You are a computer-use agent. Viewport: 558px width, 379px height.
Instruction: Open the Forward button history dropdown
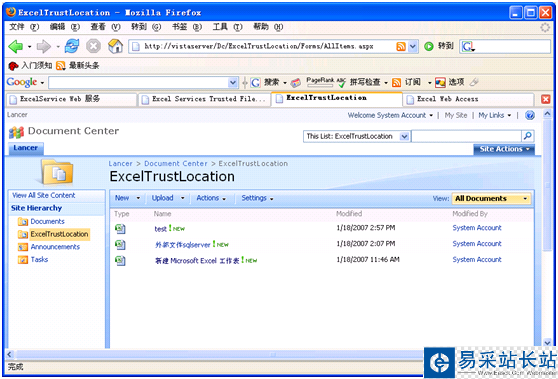pos(58,47)
